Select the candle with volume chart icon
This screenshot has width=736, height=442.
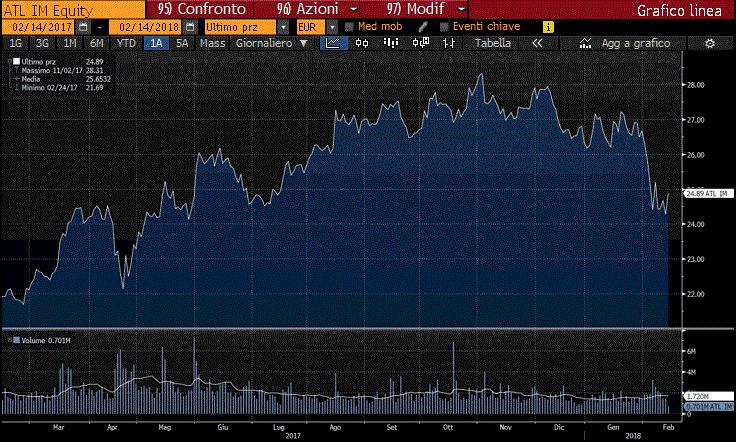[420, 43]
